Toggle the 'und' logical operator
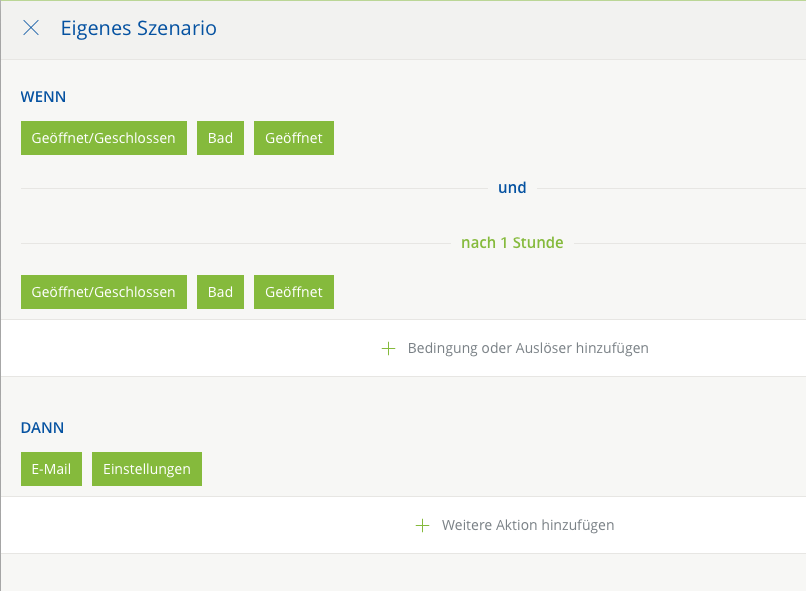Screen dimensions: 806x591 (512, 187)
